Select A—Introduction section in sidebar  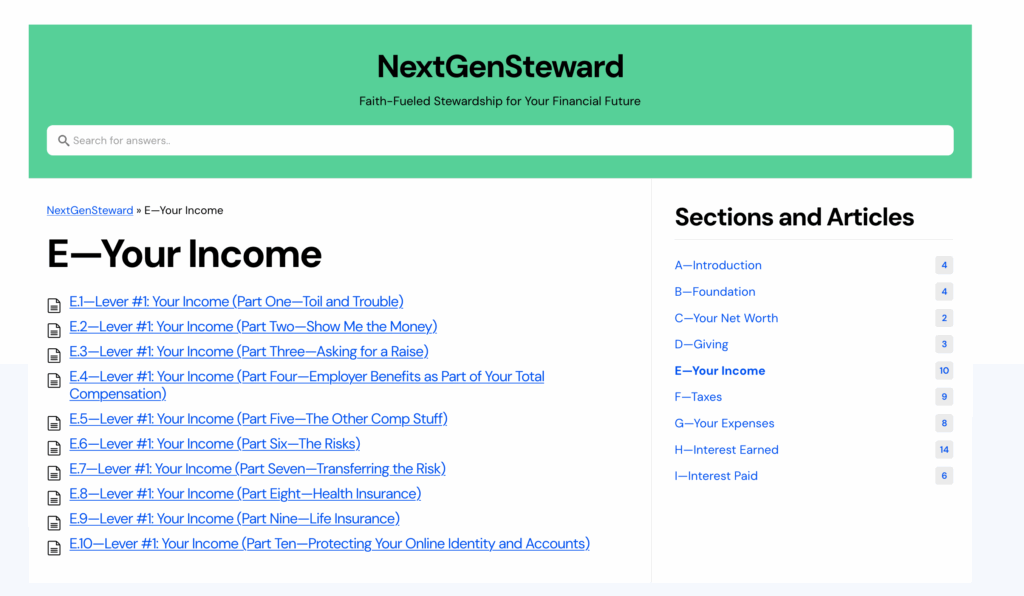(718, 265)
